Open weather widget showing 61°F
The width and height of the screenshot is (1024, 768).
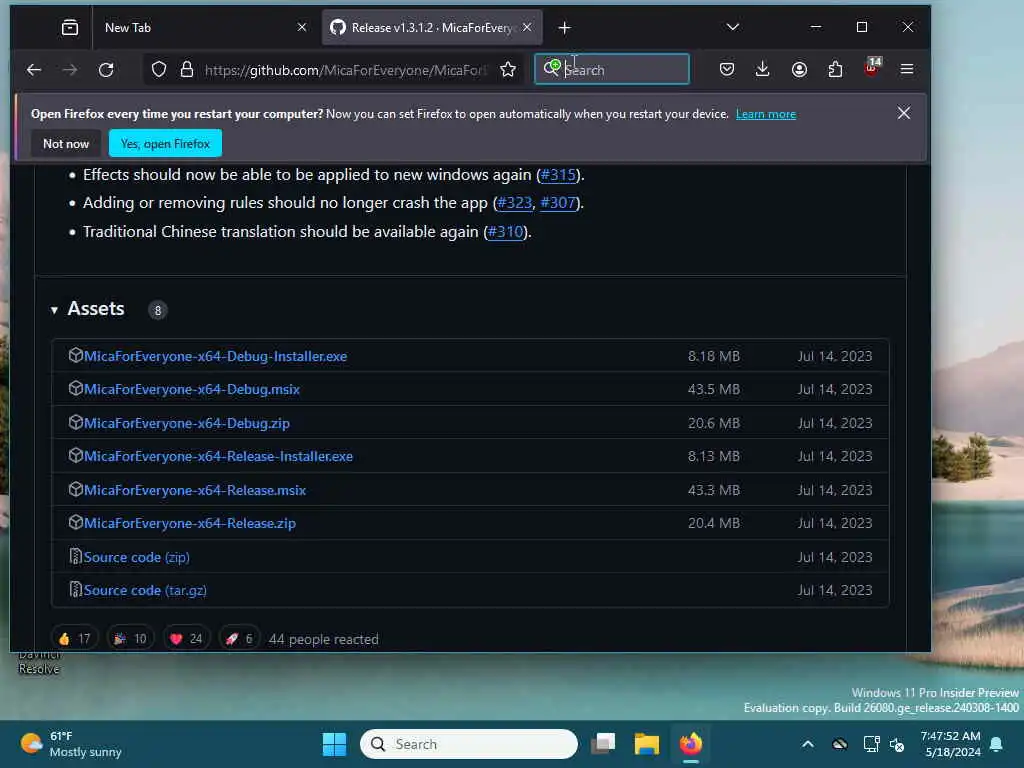click(x=71, y=744)
